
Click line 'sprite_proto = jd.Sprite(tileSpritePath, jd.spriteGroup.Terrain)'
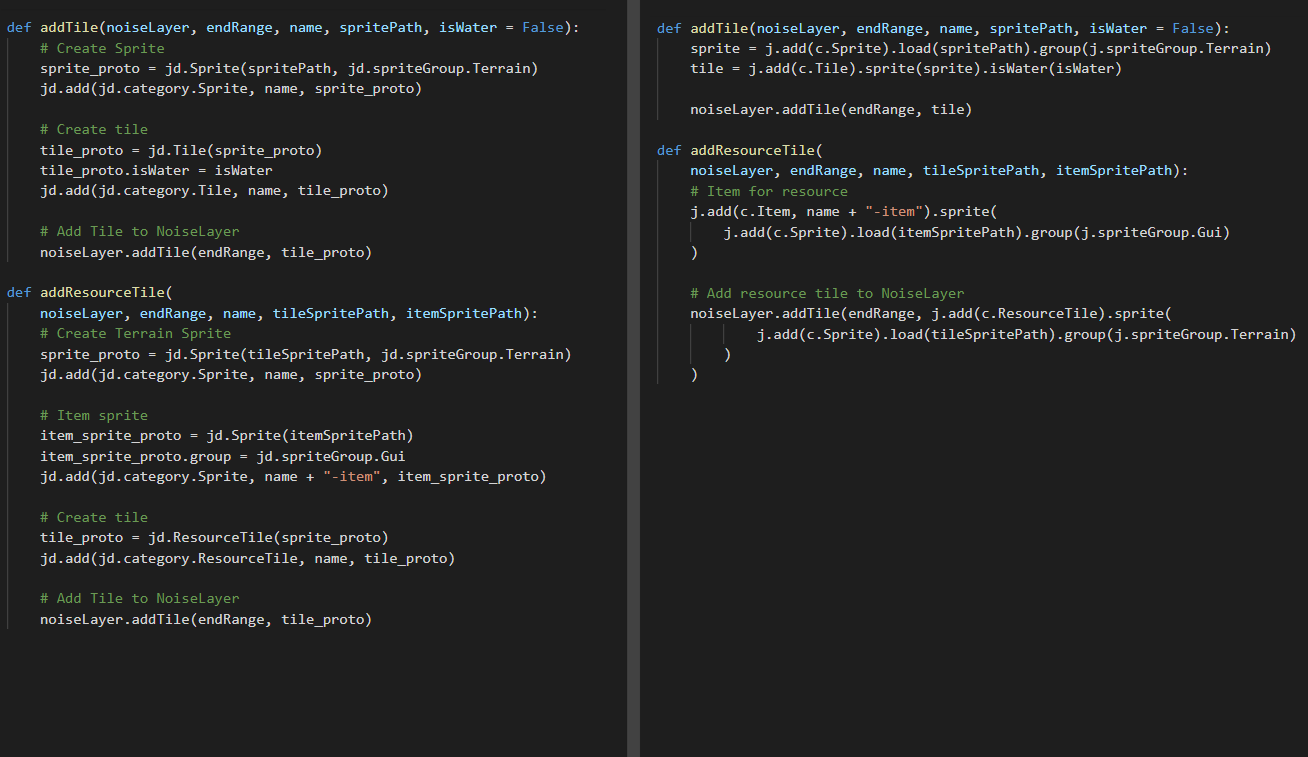click(x=306, y=354)
